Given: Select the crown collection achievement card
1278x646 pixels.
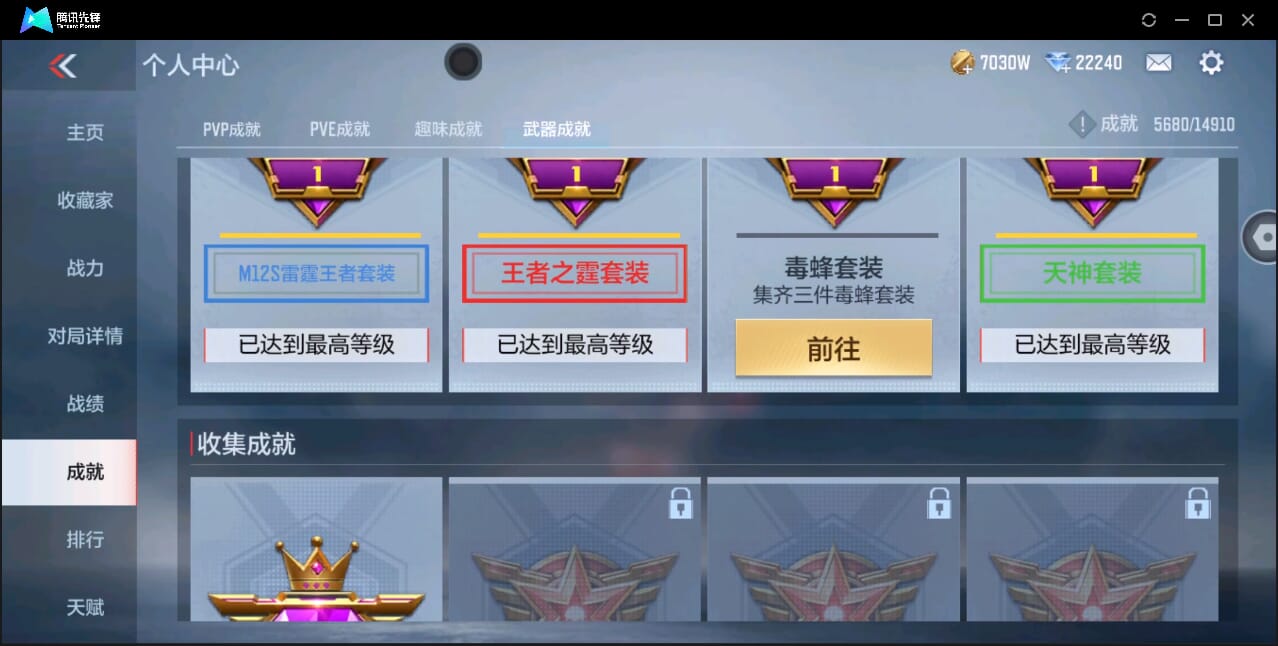Looking at the screenshot, I should [316, 549].
